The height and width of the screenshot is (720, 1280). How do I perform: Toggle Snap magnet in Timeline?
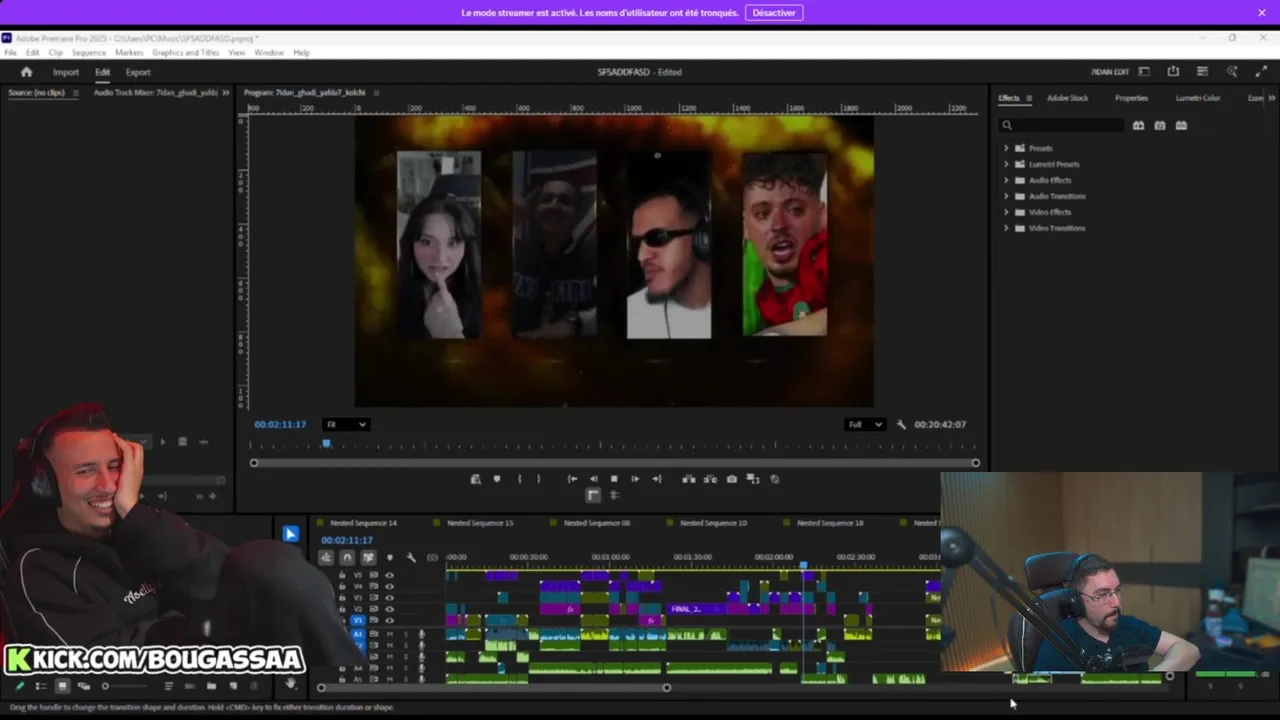(347, 557)
